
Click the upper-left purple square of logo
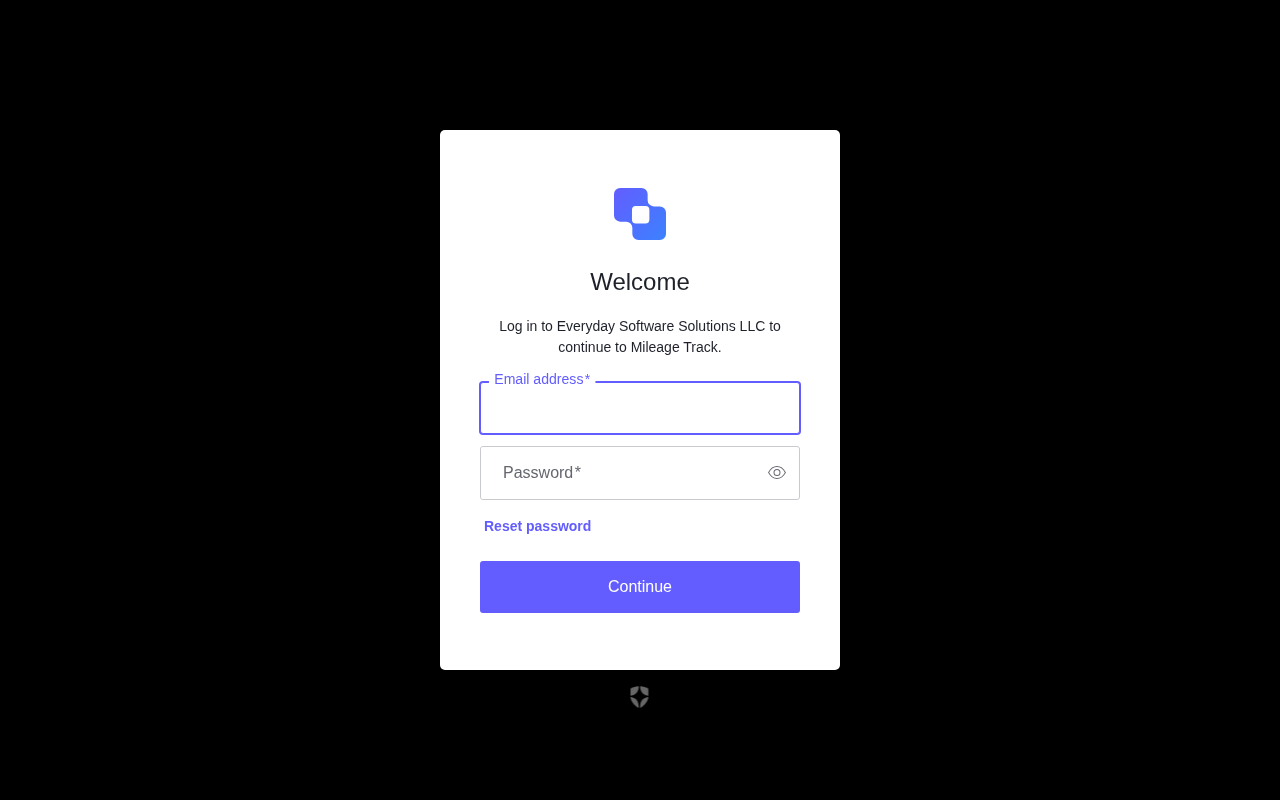click(626, 200)
